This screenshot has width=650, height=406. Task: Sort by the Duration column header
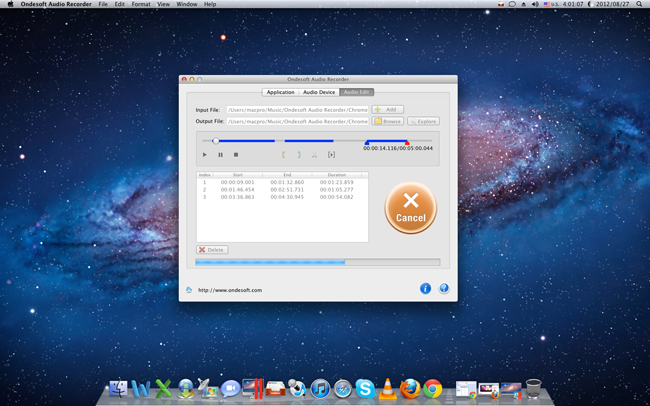coord(337,175)
